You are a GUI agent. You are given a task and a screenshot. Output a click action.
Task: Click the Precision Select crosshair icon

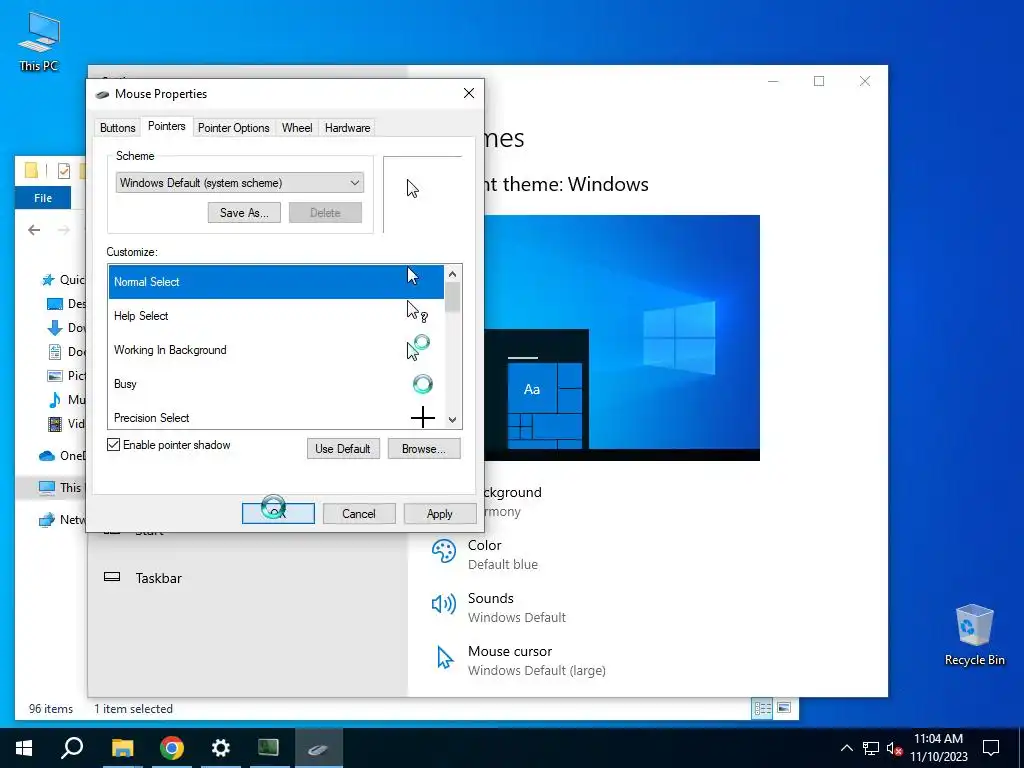click(x=423, y=417)
